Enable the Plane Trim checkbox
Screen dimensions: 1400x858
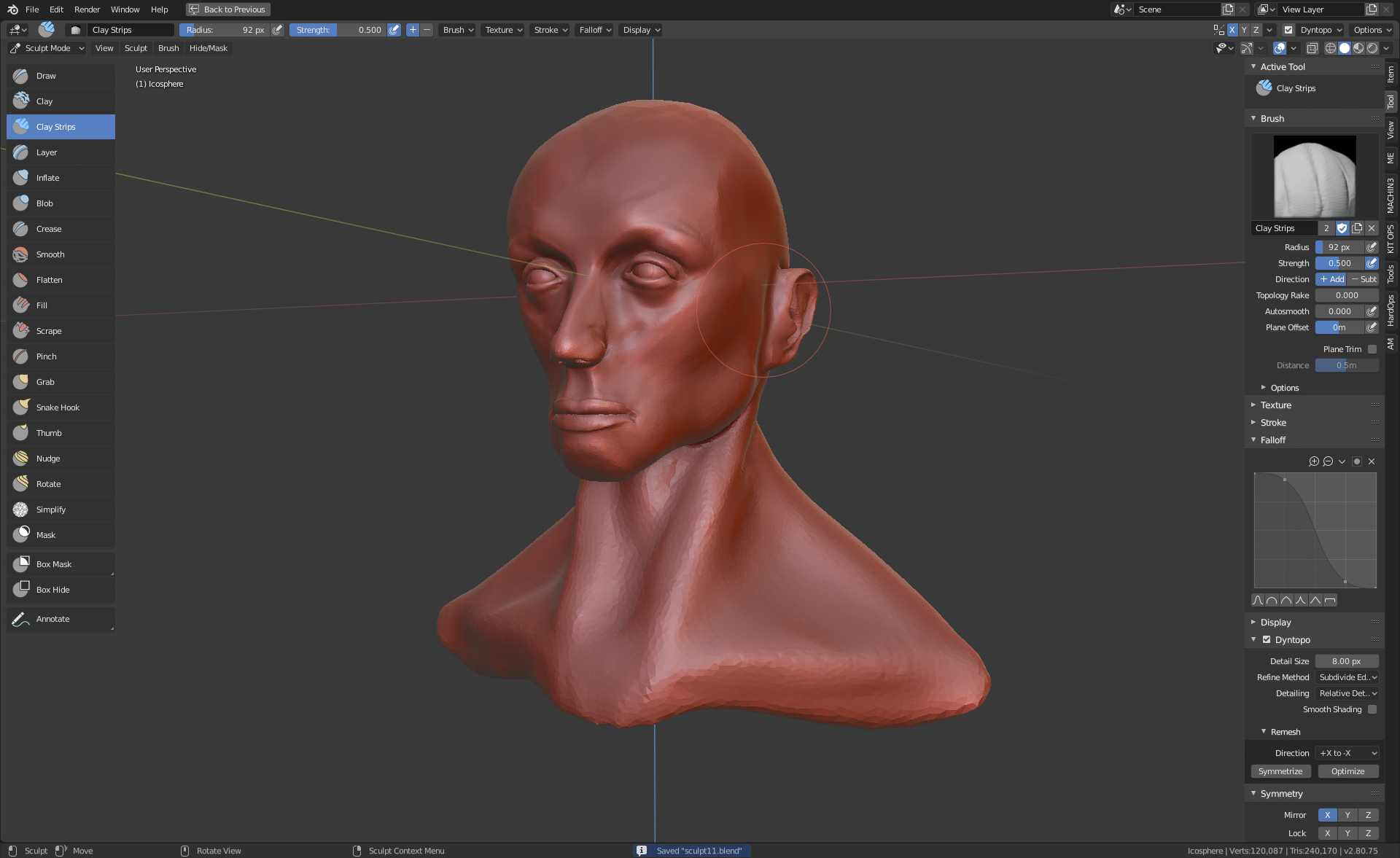click(1372, 349)
